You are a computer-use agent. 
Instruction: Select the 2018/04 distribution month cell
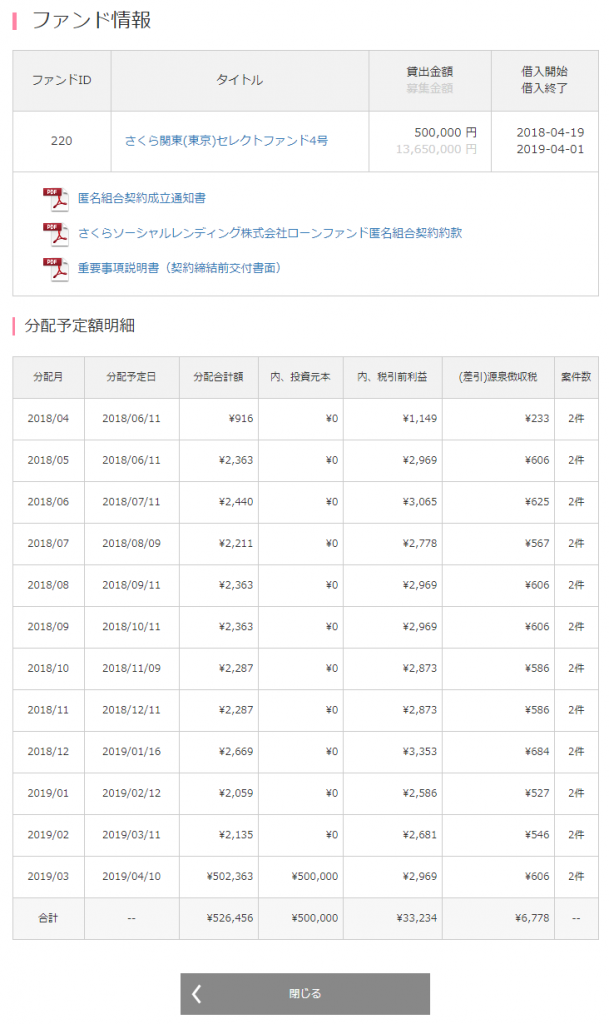(x=49, y=419)
